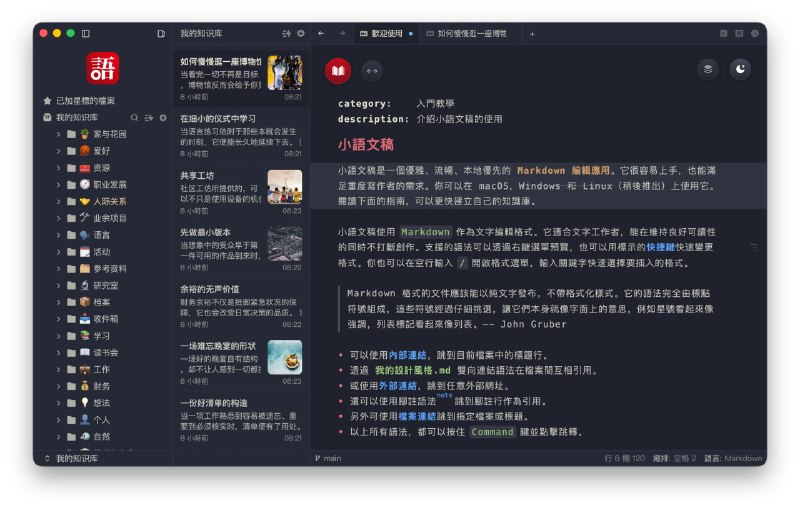
Task: Expand the 活动 folder
Action: (x=58, y=252)
